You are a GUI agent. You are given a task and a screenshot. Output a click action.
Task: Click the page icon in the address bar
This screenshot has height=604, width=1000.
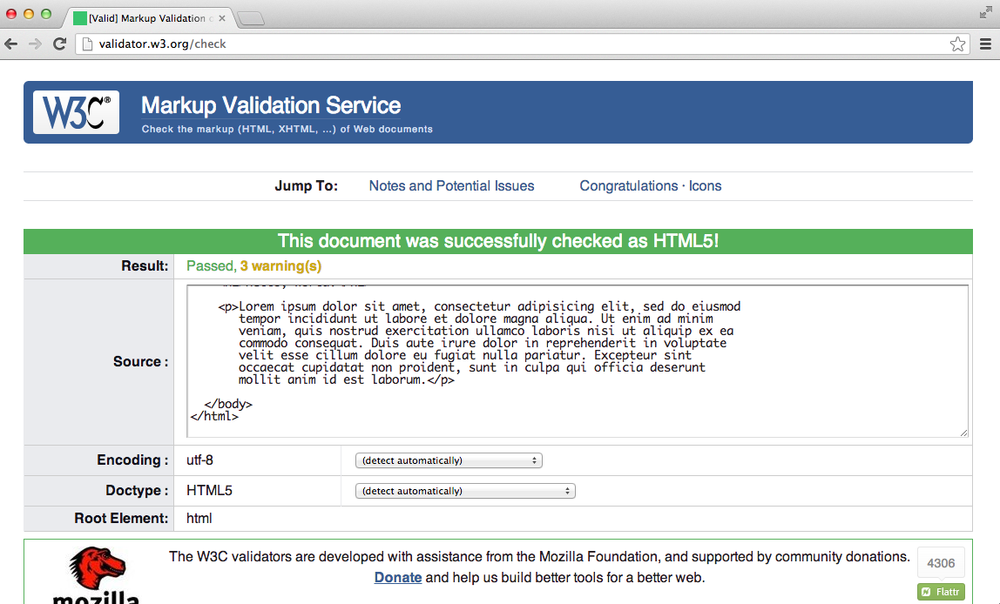coord(87,44)
